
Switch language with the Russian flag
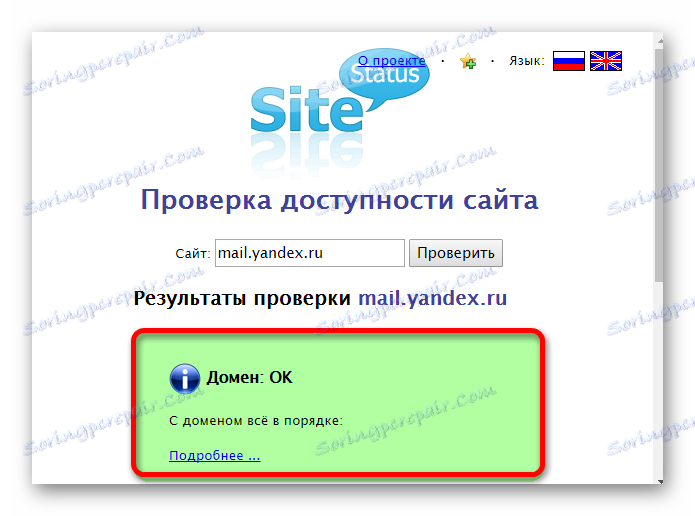569,61
